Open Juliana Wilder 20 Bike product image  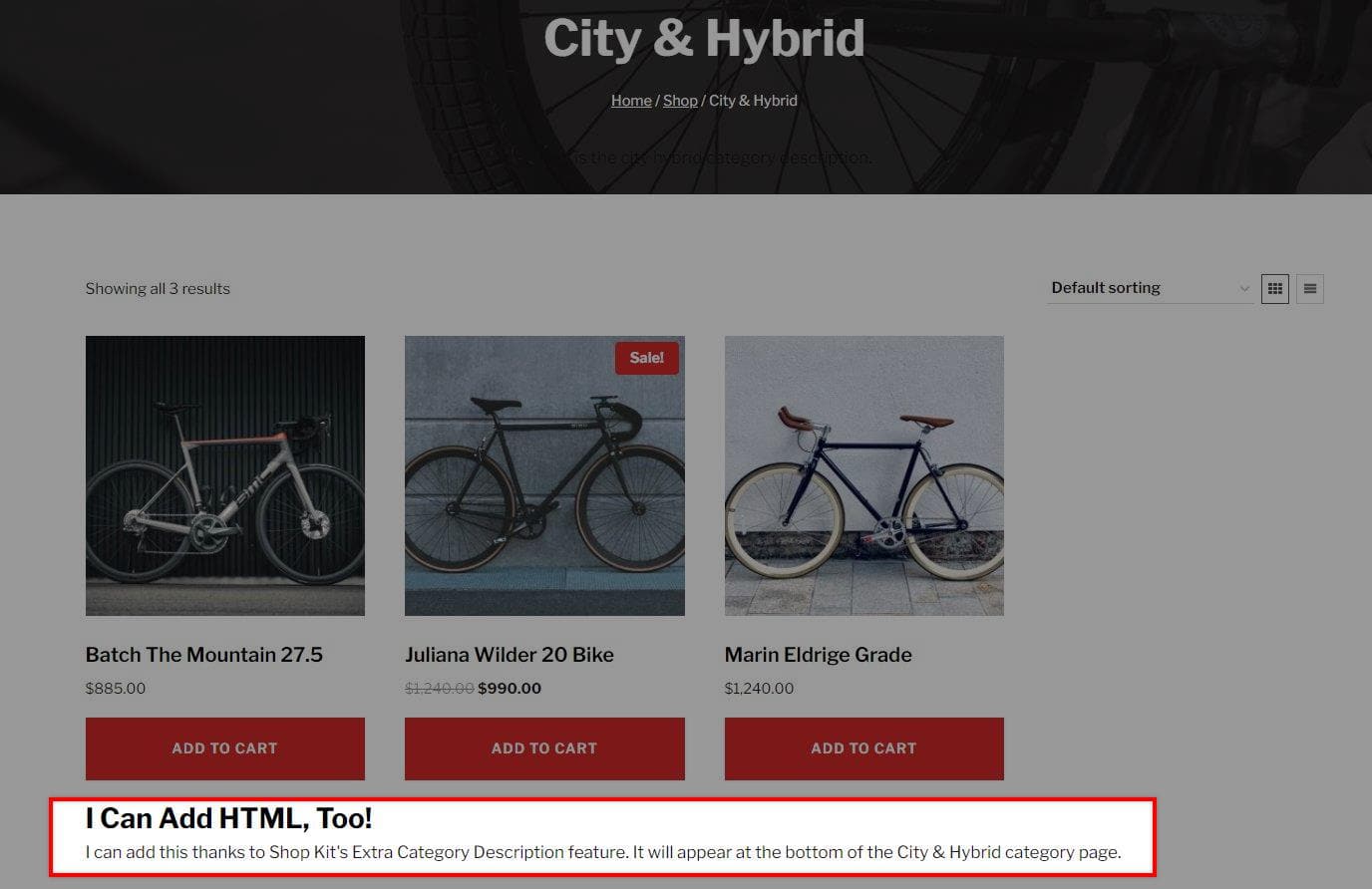(544, 475)
